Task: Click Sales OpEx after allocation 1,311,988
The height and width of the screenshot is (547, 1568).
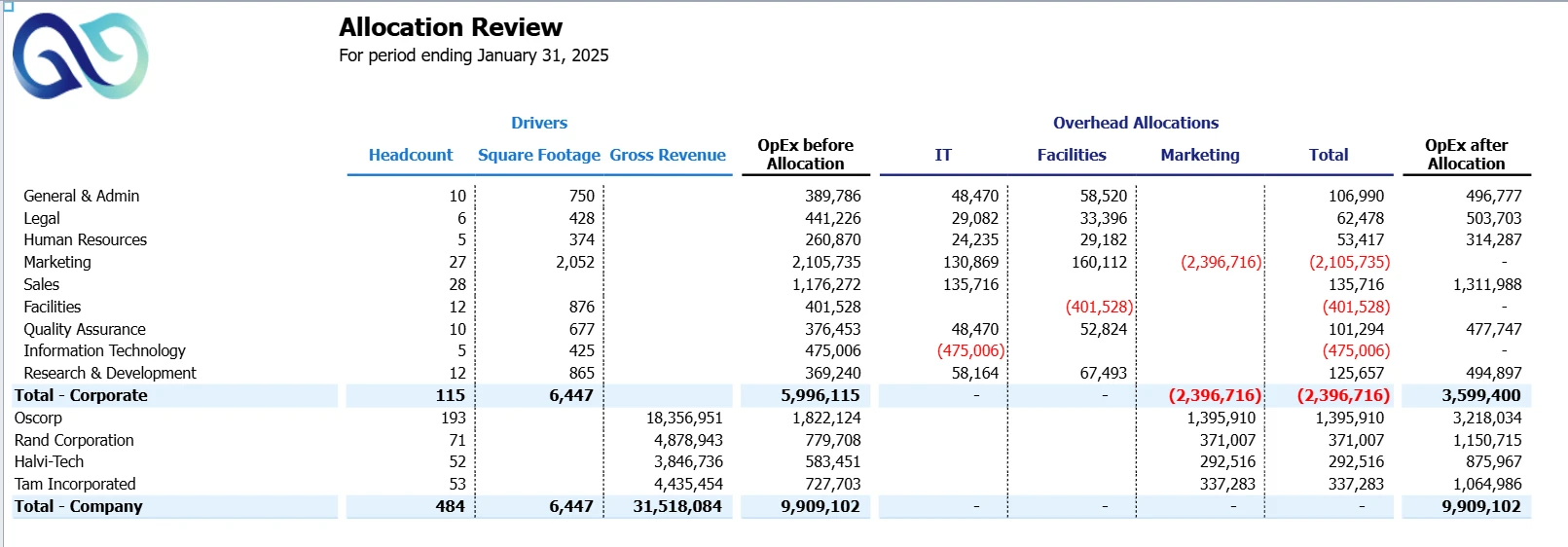Action: (1487, 284)
